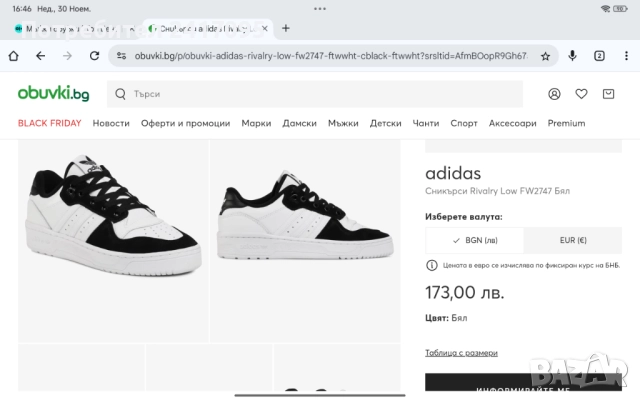
Task: Open the wishlist heart icon
Action: (581, 94)
